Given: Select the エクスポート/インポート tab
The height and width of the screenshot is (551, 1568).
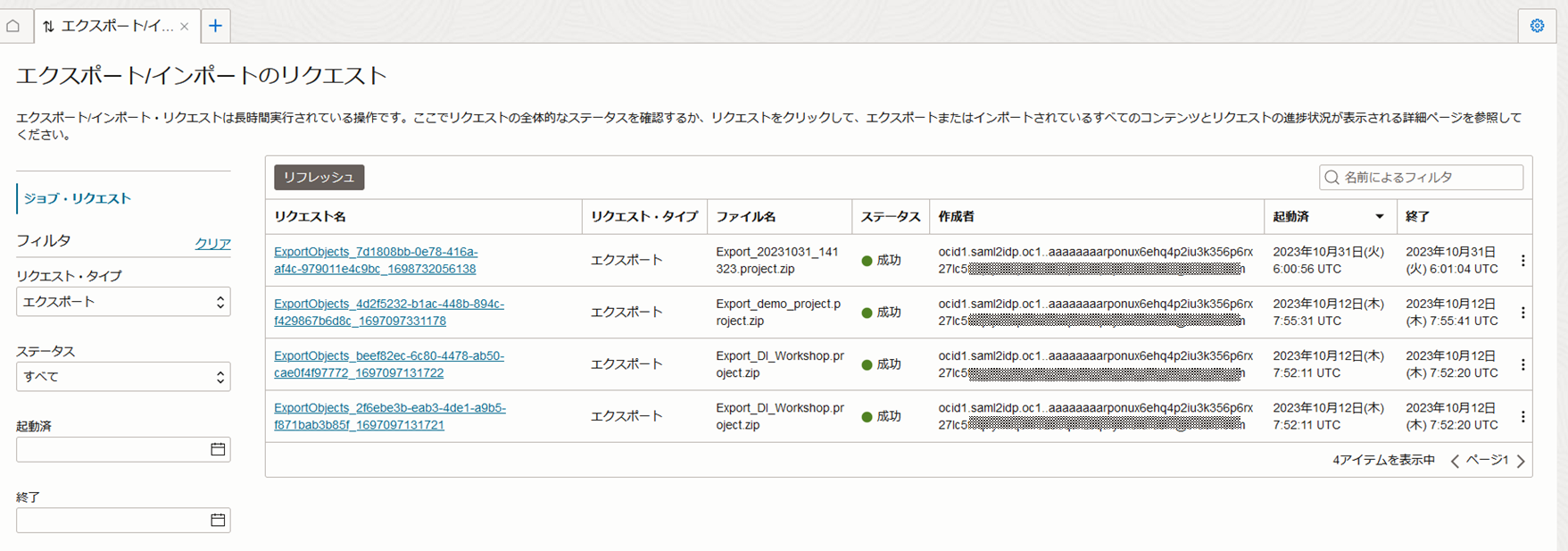Looking at the screenshot, I should pyautogui.click(x=117, y=26).
